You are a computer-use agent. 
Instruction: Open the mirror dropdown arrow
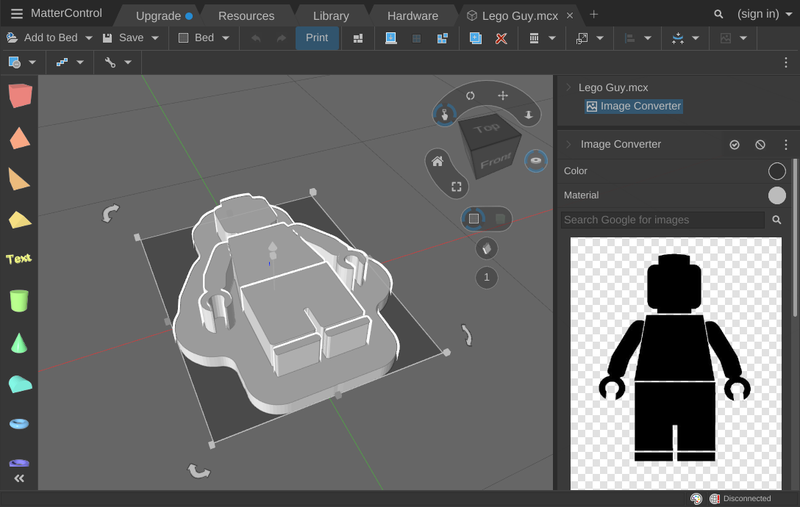click(x=695, y=38)
